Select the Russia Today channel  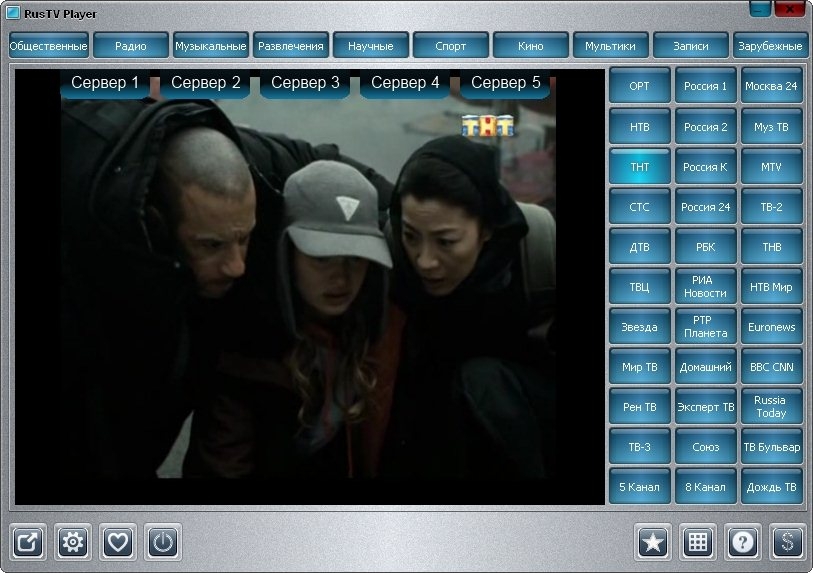771,407
